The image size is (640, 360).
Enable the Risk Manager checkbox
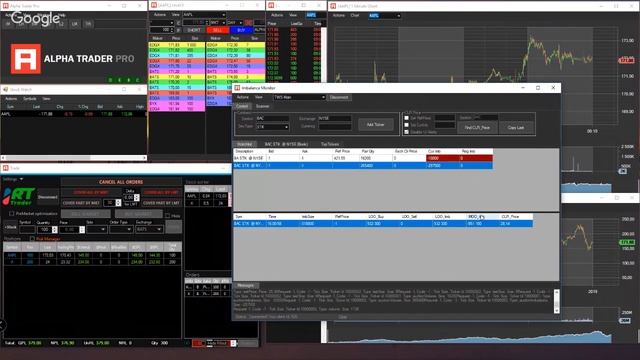pyautogui.click(x=32, y=239)
